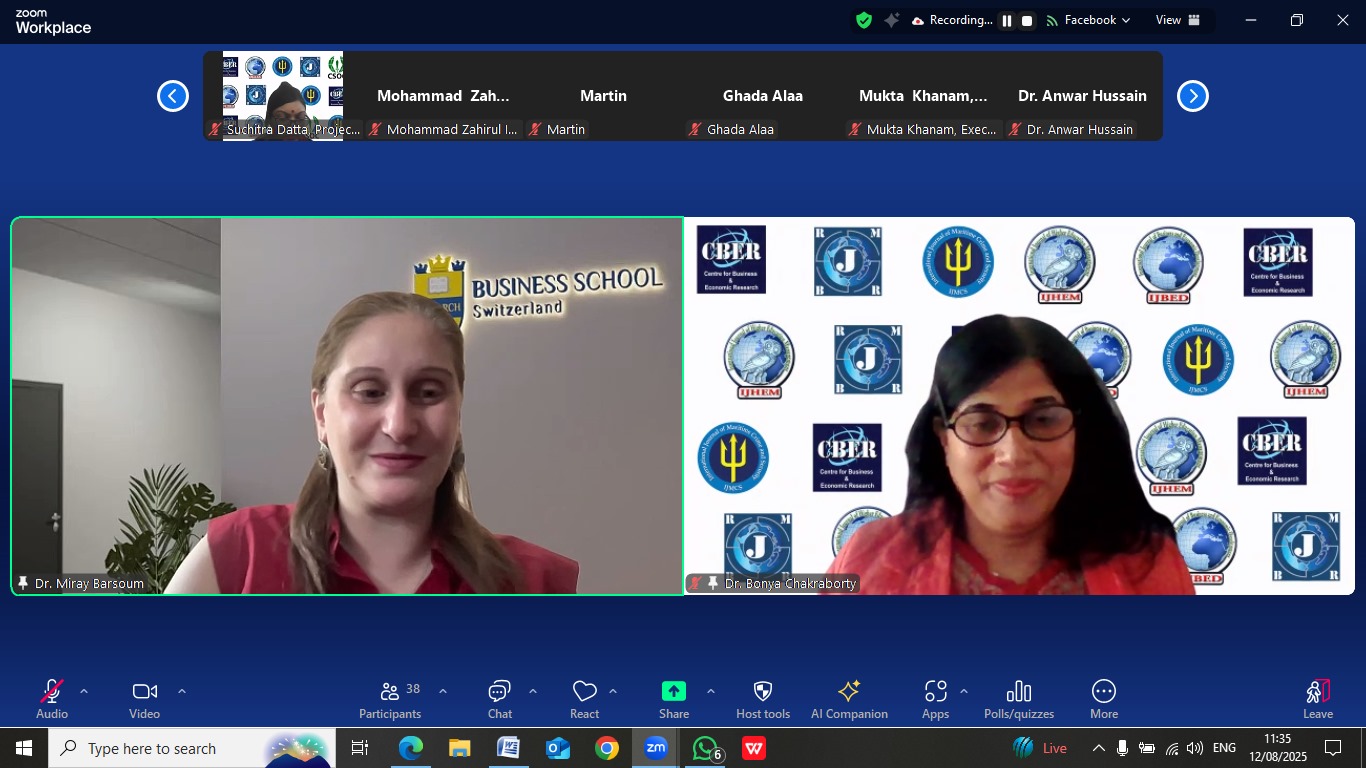Open Polls/quizzes
The width and height of the screenshot is (1366, 768).
pos(1018,699)
